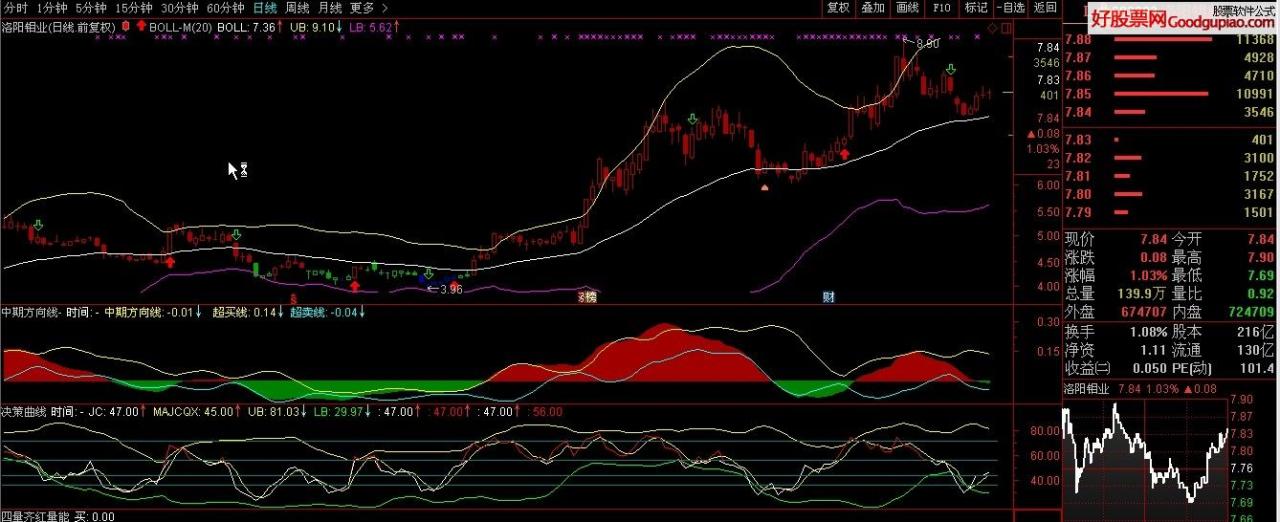Select the 5分钟 period tab

[x=90, y=7]
